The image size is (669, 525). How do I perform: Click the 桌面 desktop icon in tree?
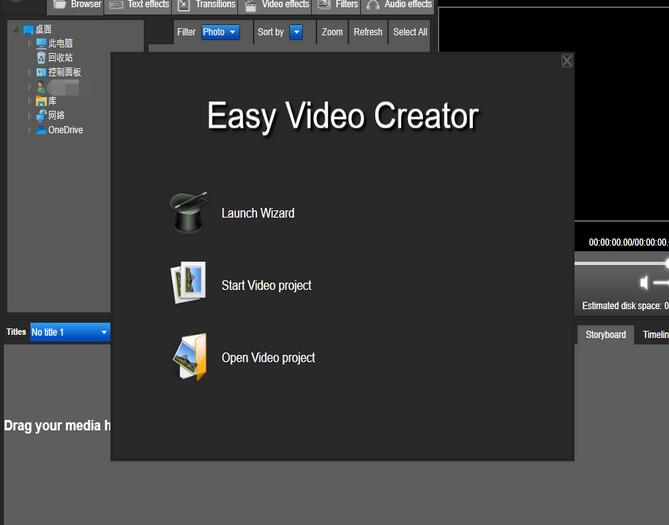tap(29, 29)
